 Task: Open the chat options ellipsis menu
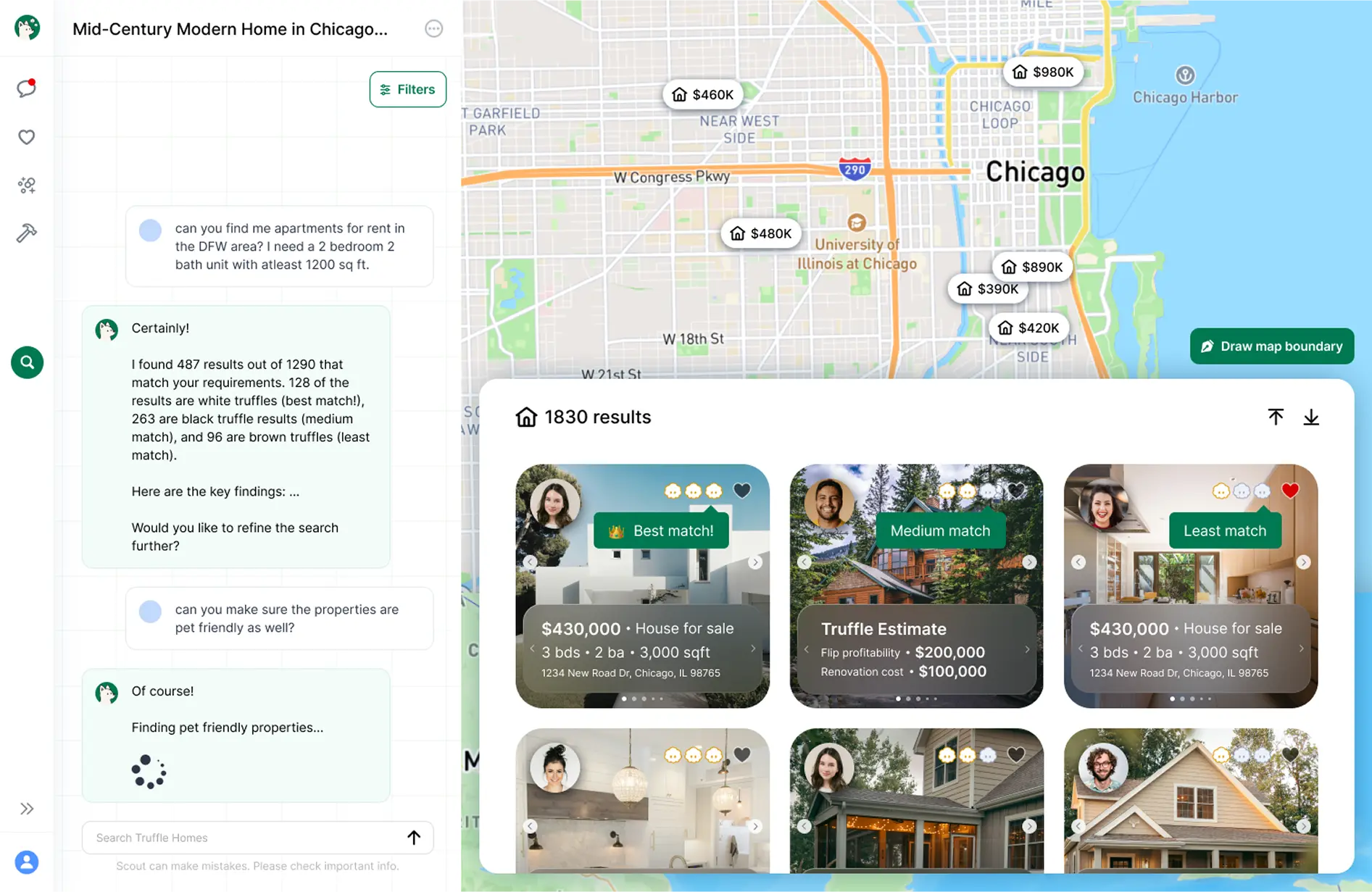(433, 28)
